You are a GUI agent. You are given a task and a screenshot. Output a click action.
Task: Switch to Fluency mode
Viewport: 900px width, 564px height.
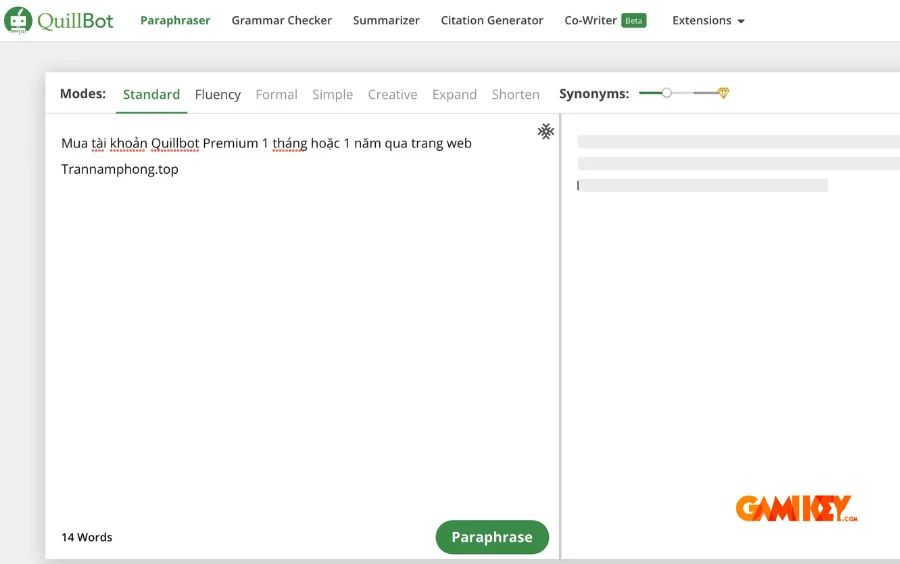coord(218,94)
